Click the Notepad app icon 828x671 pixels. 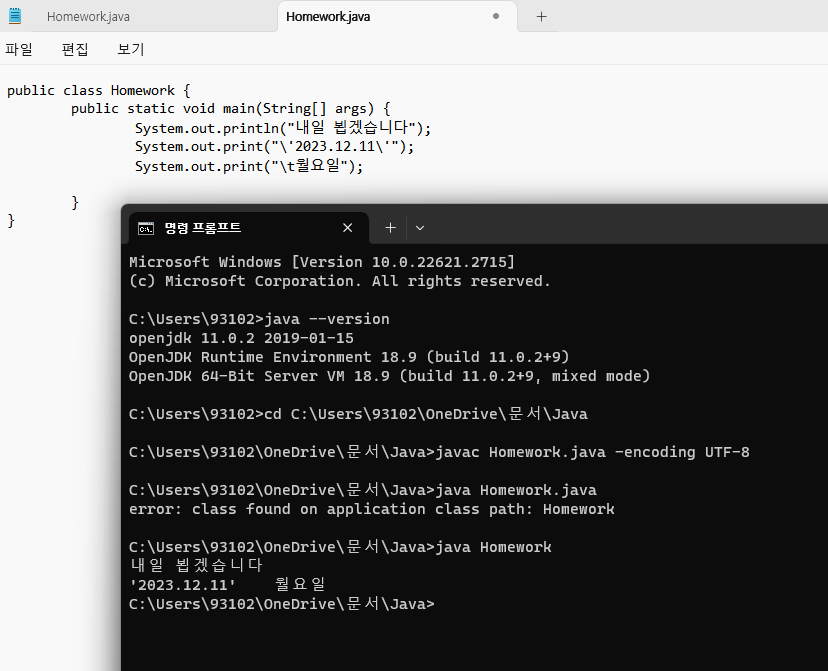coord(15,16)
